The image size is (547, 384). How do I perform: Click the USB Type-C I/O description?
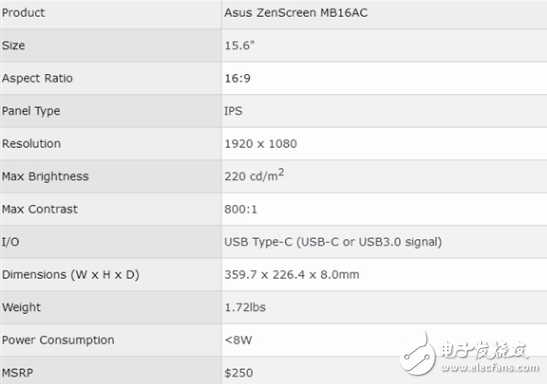tap(333, 242)
